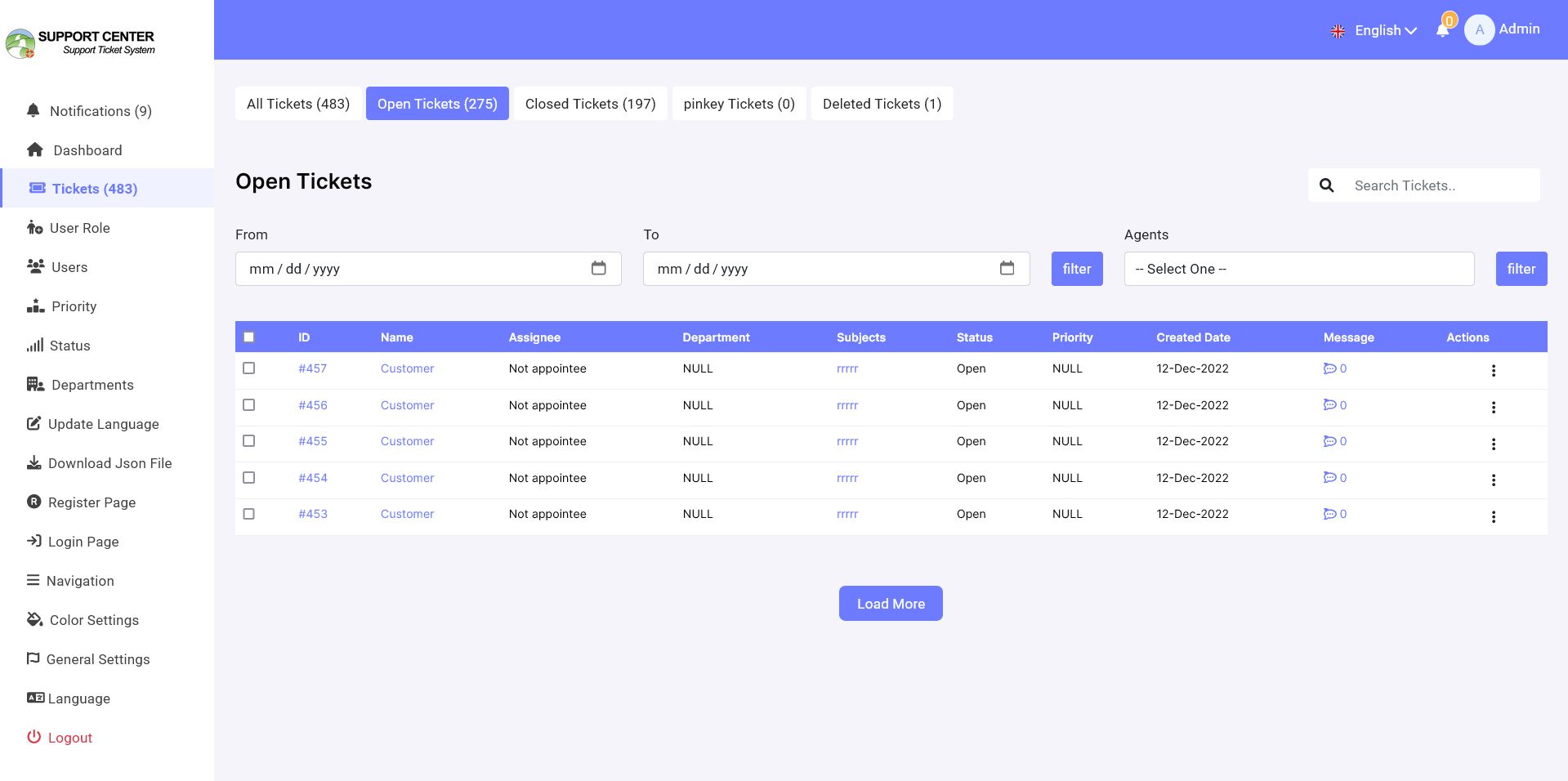Viewport: 1568px width, 781px height.
Task: Click message bubble icon for ticket #457
Action: tap(1329, 368)
